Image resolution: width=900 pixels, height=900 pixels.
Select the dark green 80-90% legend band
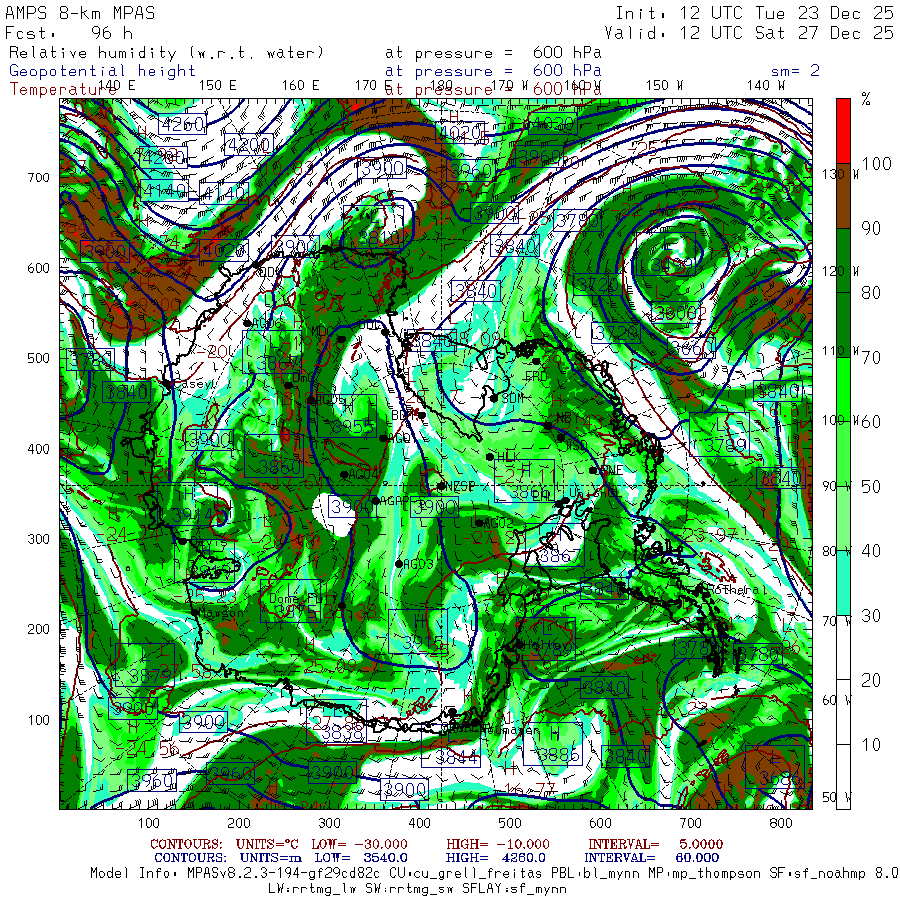[843, 261]
